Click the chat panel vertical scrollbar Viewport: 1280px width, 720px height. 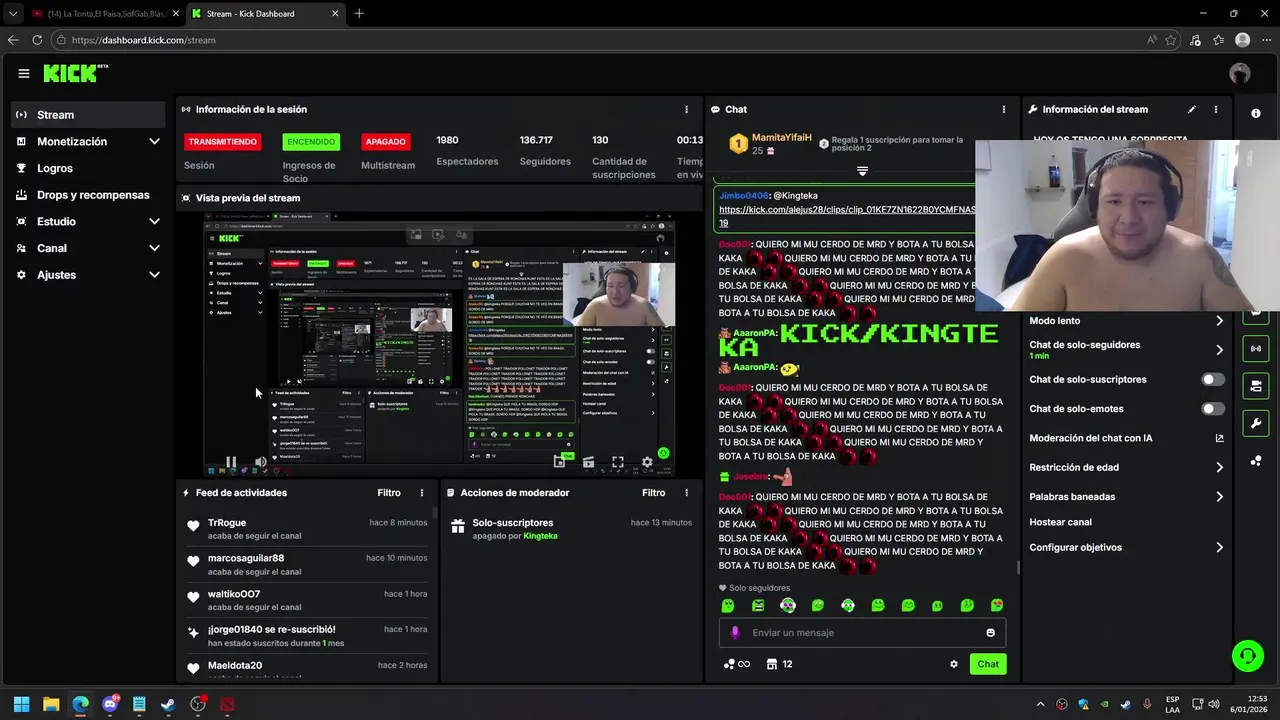pyautogui.click(x=1018, y=566)
